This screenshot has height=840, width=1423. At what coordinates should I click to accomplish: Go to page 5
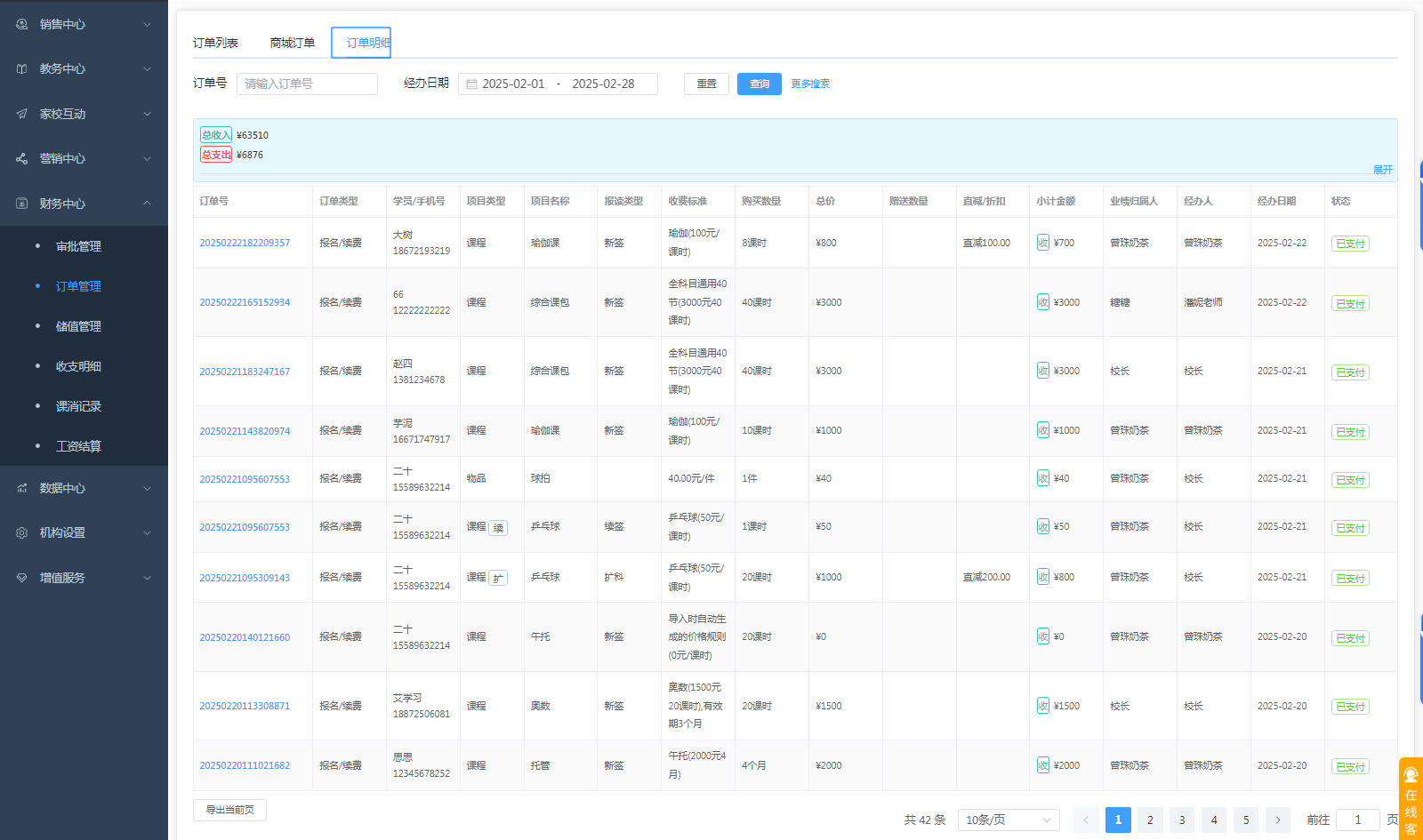(x=1246, y=820)
